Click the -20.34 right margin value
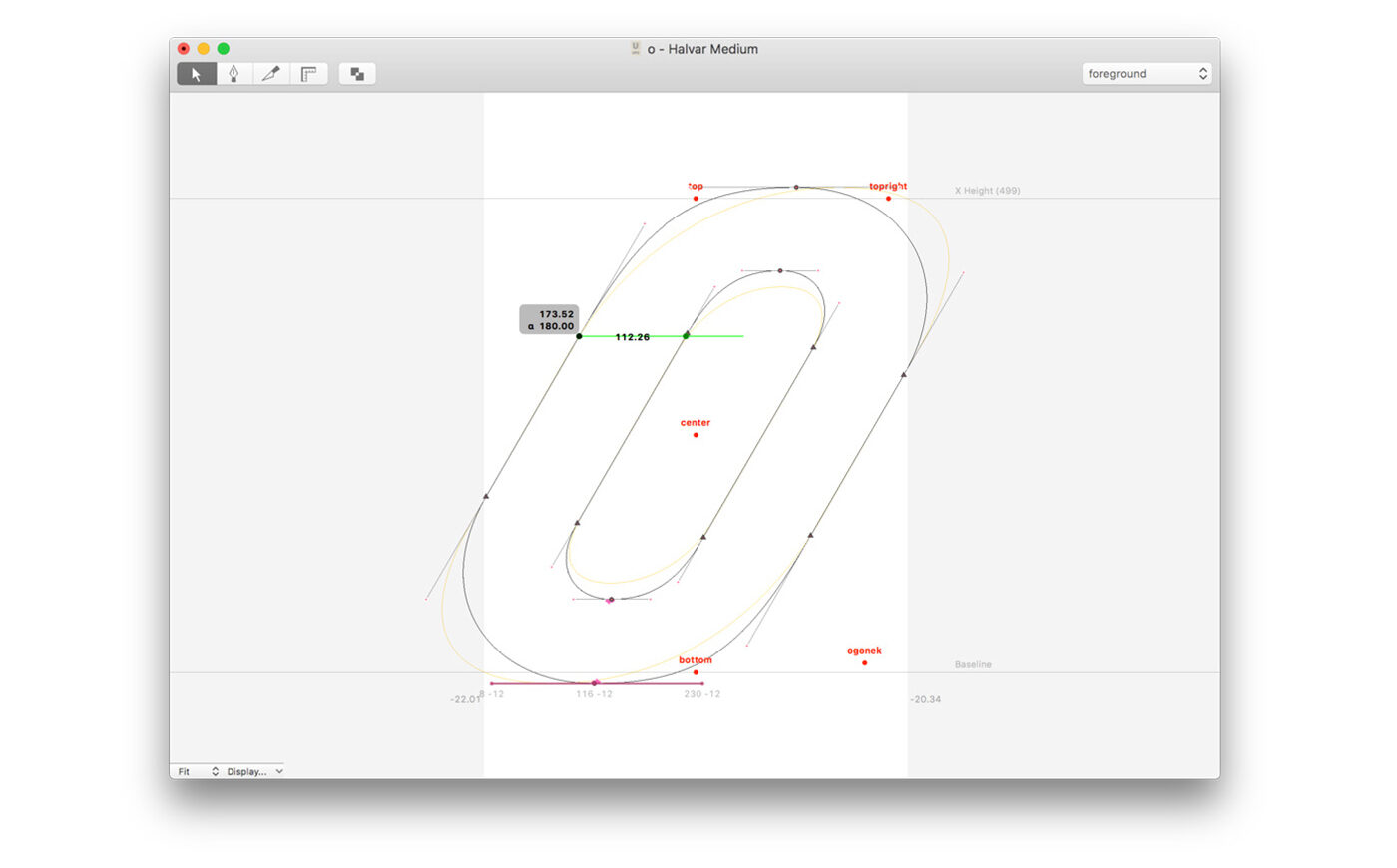 click(925, 699)
